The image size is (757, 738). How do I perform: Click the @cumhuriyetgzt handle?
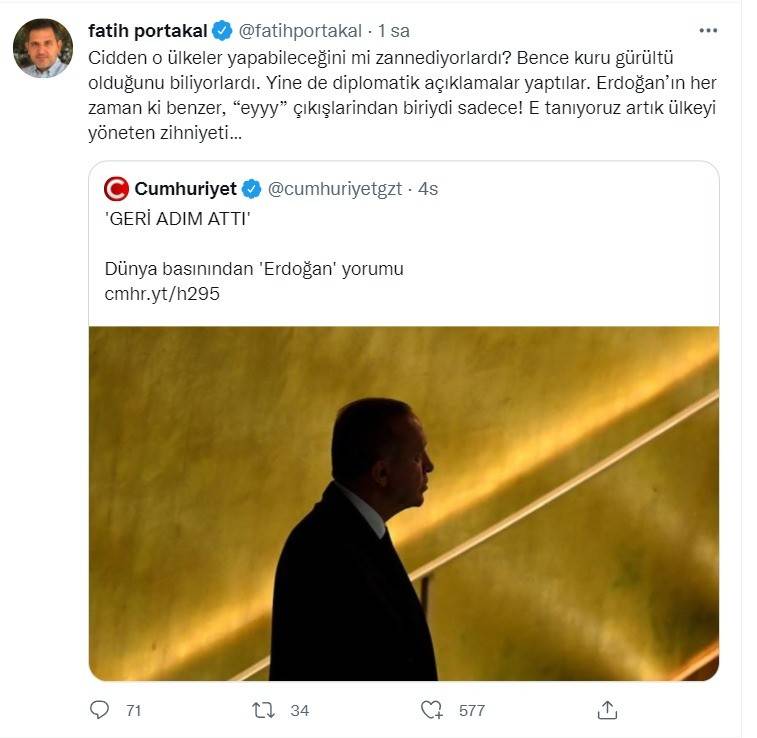coord(335,189)
